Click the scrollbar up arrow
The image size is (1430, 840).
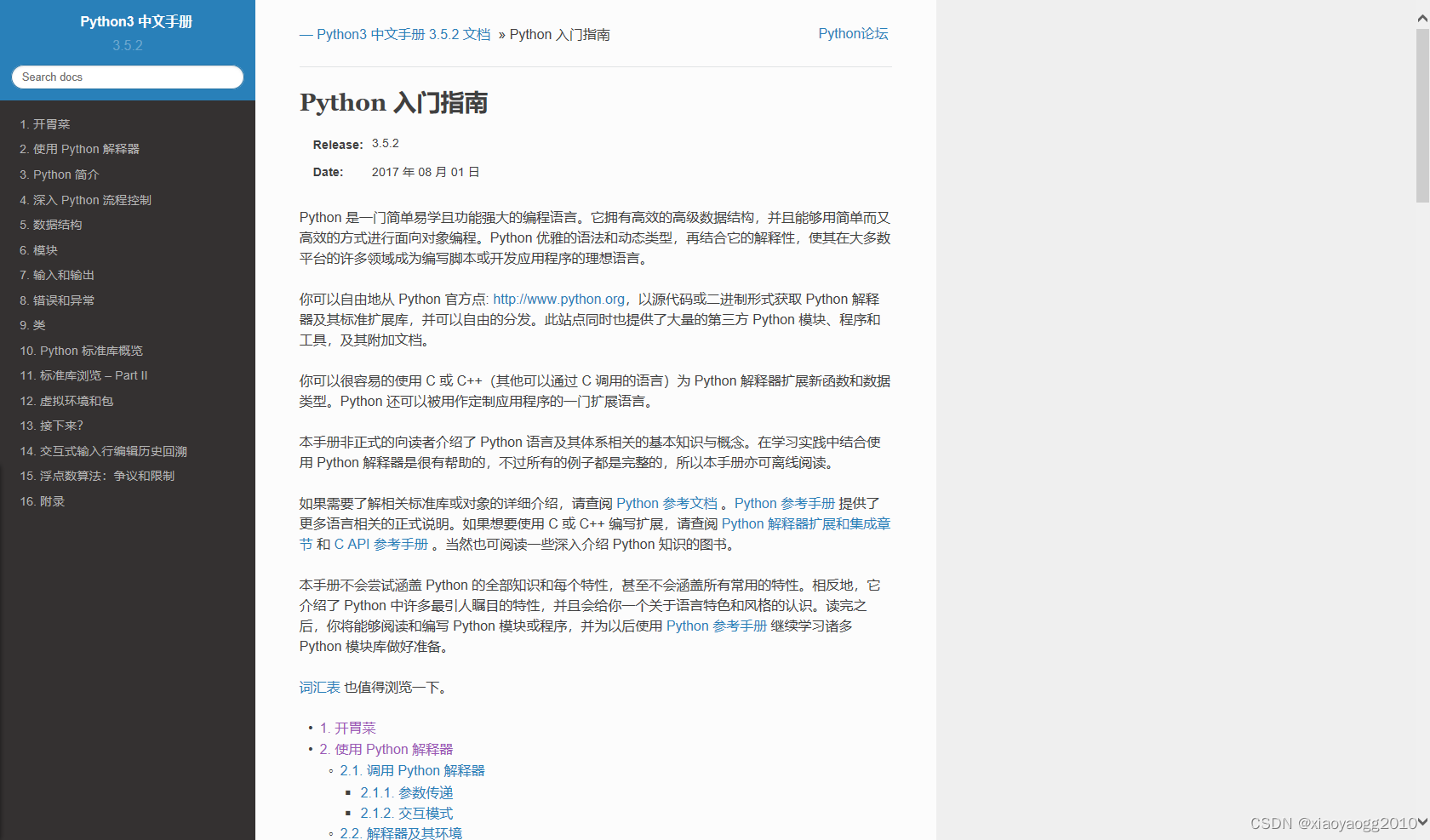pyautogui.click(x=1422, y=19)
